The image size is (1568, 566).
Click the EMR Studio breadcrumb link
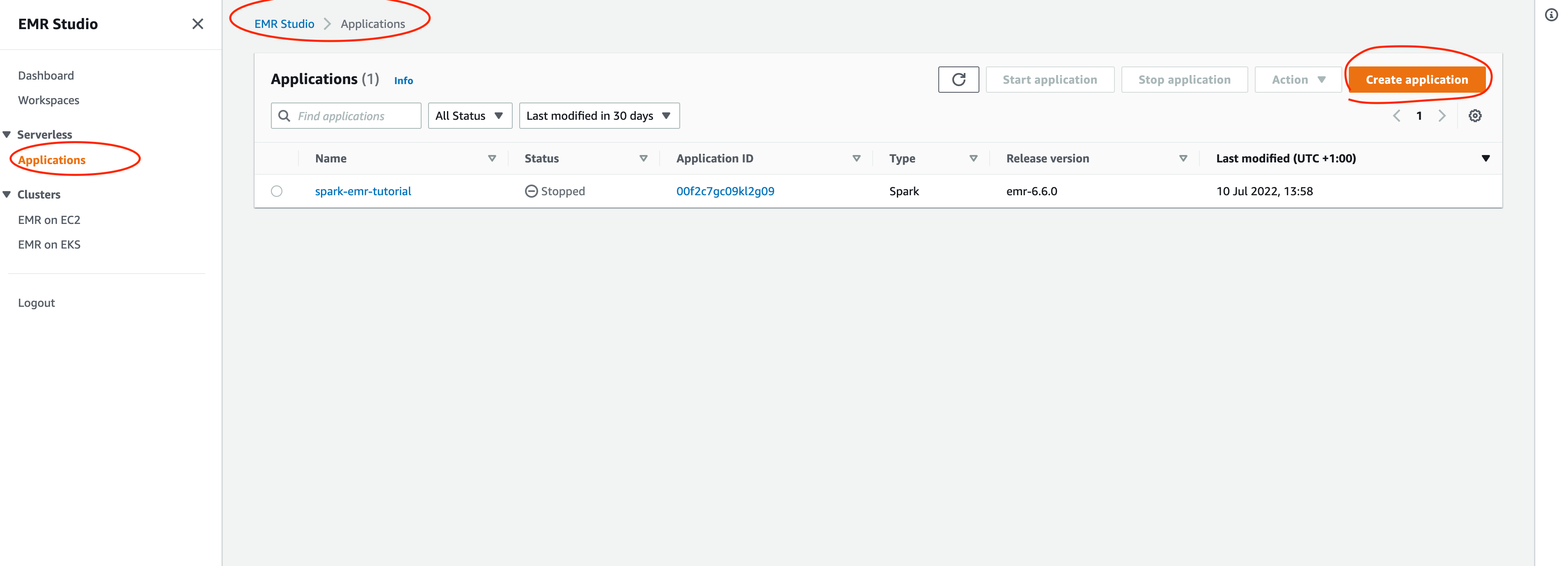coord(284,24)
